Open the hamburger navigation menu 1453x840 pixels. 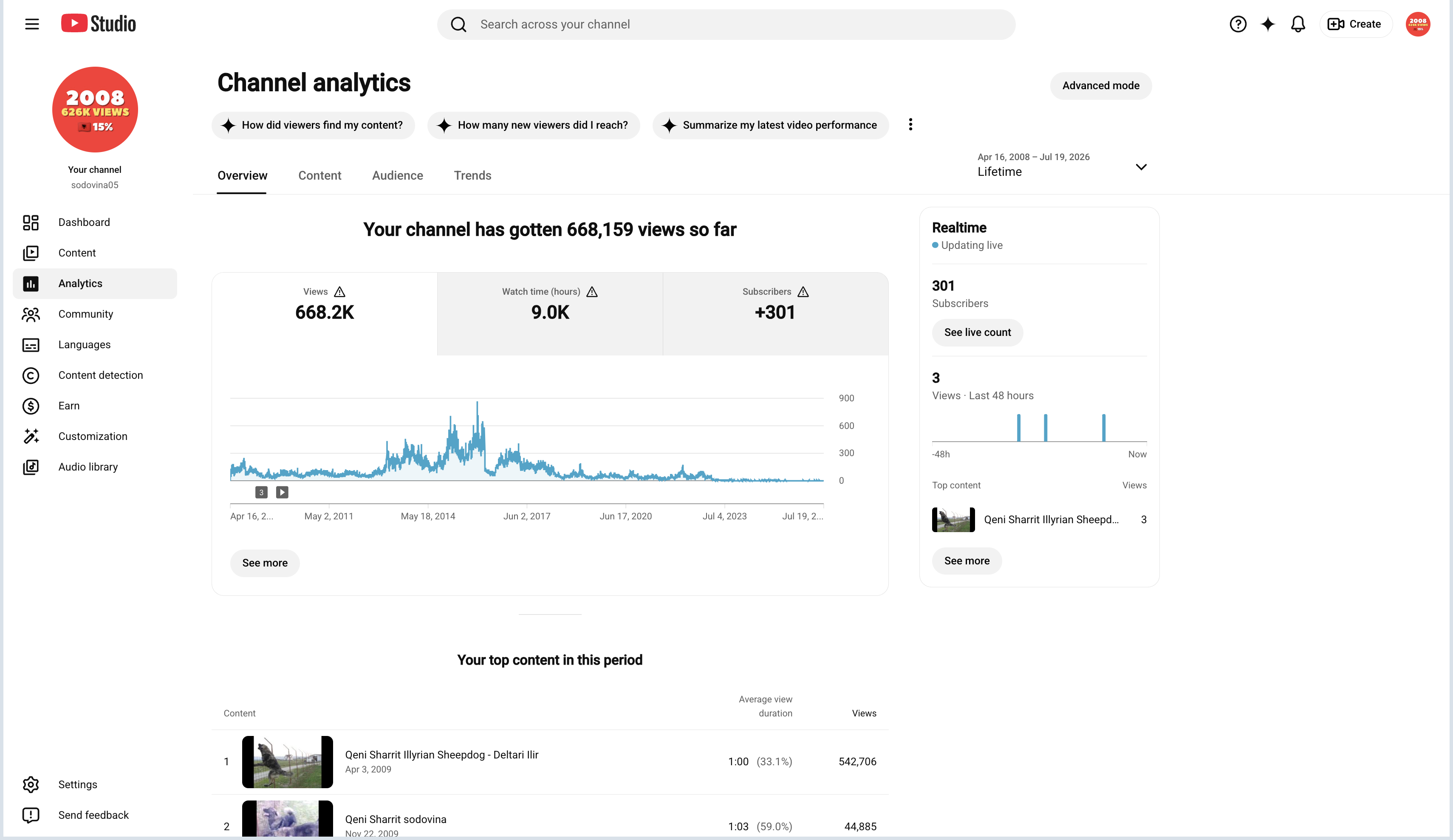pos(32,24)
